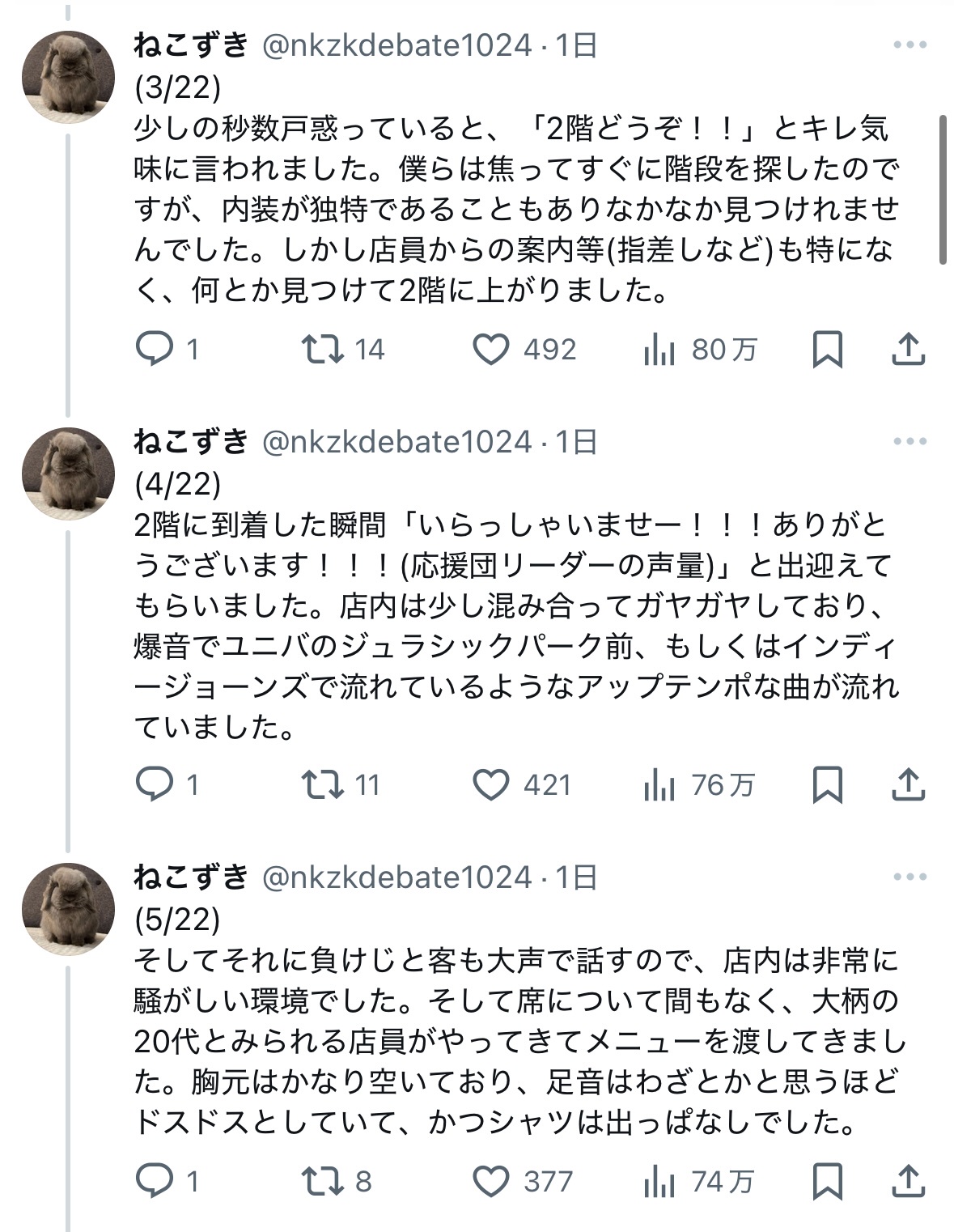Share the (3/22) post
Viewport: 954px width, 1232px height.
pos(908,350)
